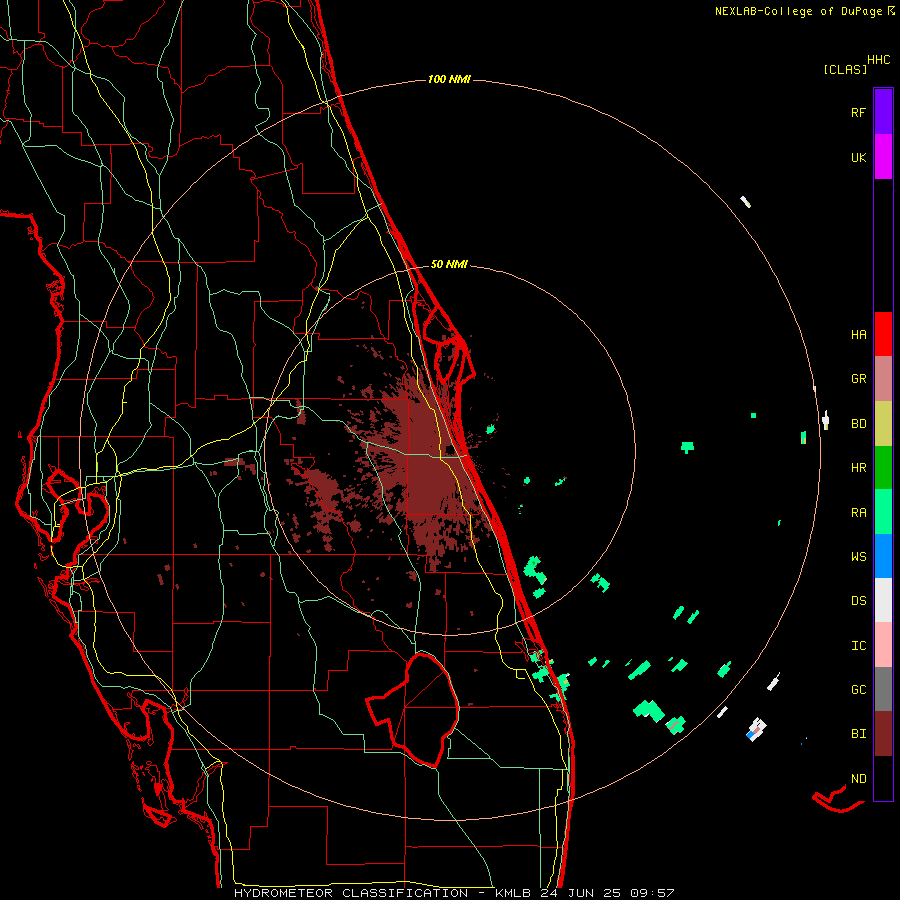Image resolution: width=900 pixels, height=900 pixels.
Task: Click the UK legend label
Action: pos(858,157)
